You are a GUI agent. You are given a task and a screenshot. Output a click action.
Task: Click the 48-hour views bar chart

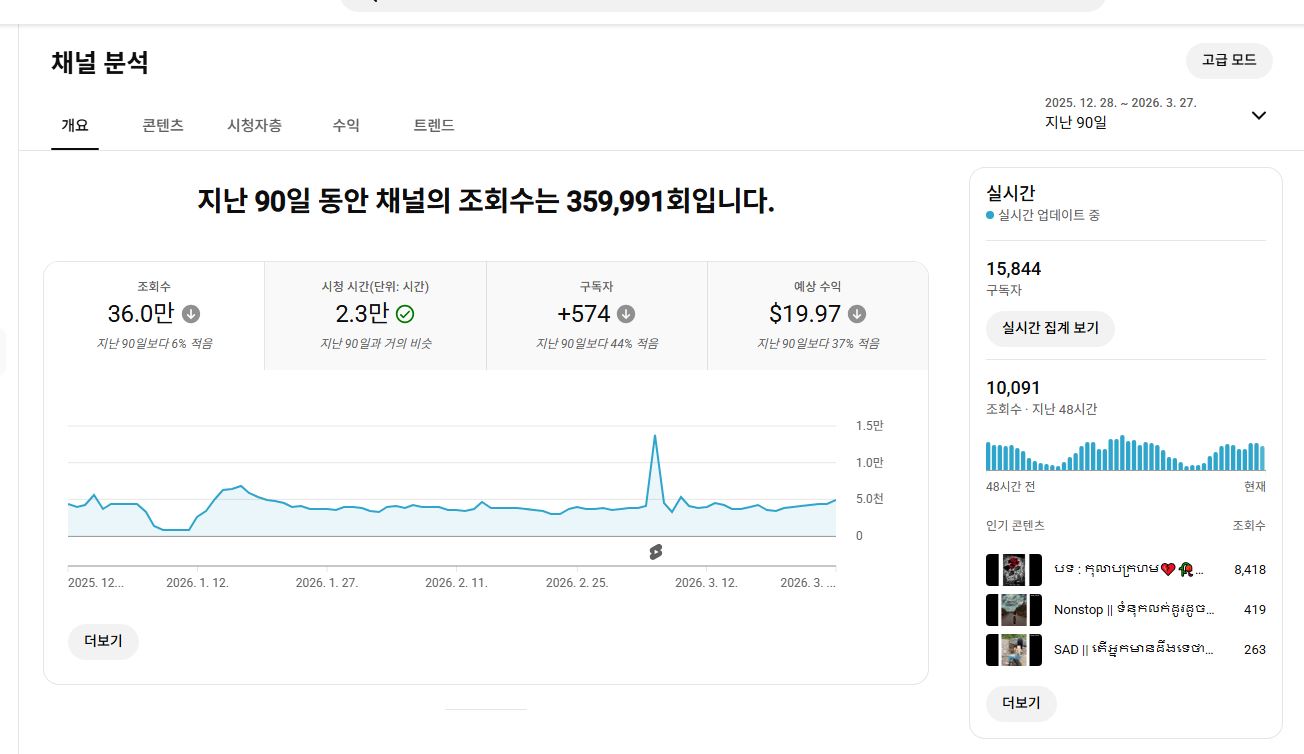(x=1125, y=454)
